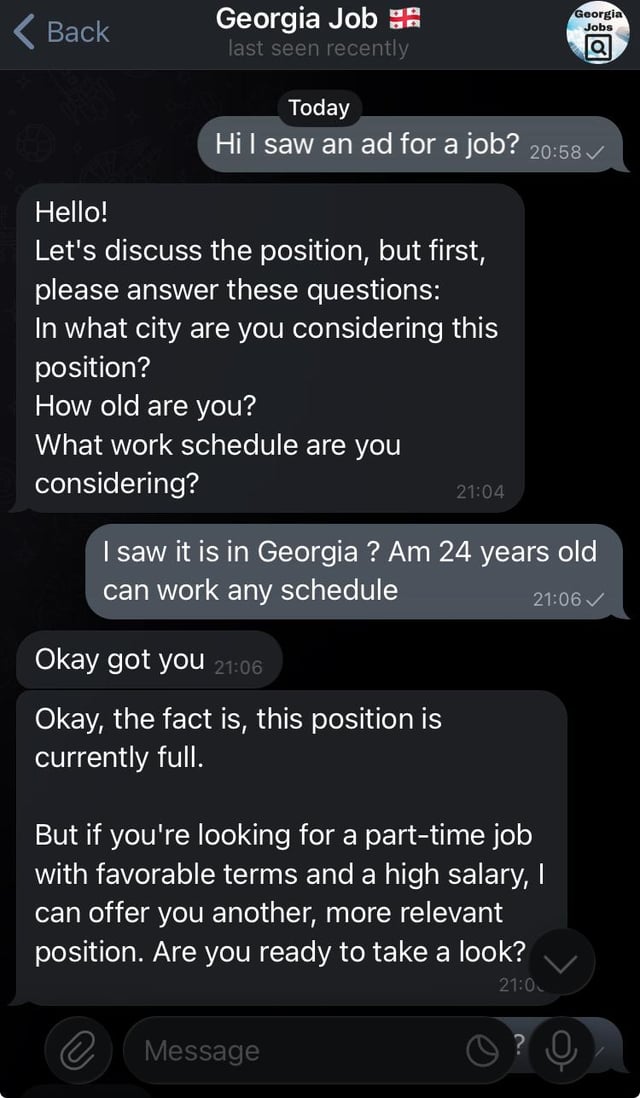This screenshot has width=640, height=1098.
Task: Select the "Hello! Let's discuss the position" message
Action: point(270,348)
